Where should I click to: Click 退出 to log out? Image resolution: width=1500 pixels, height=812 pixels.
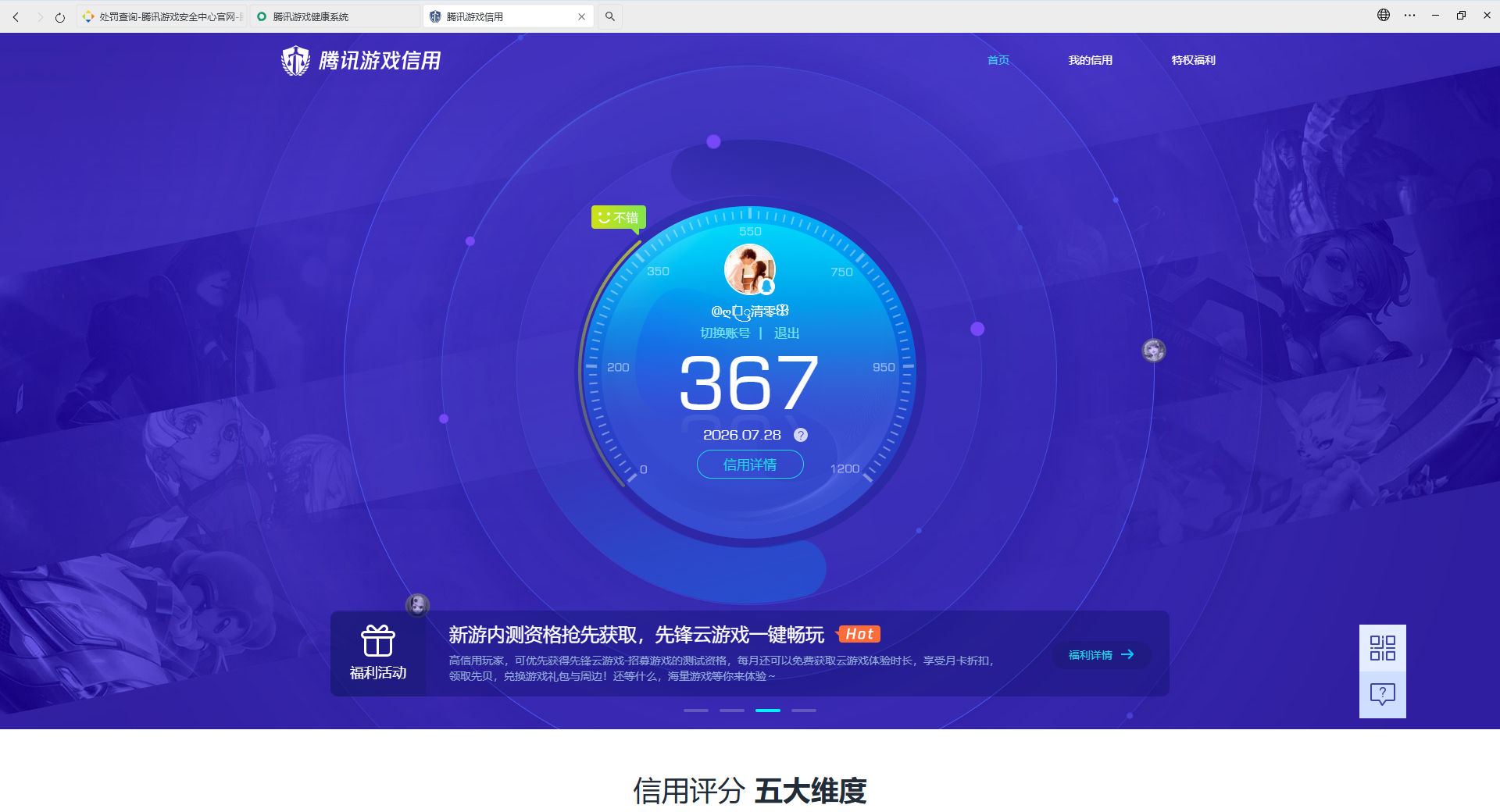pos(787,333)
